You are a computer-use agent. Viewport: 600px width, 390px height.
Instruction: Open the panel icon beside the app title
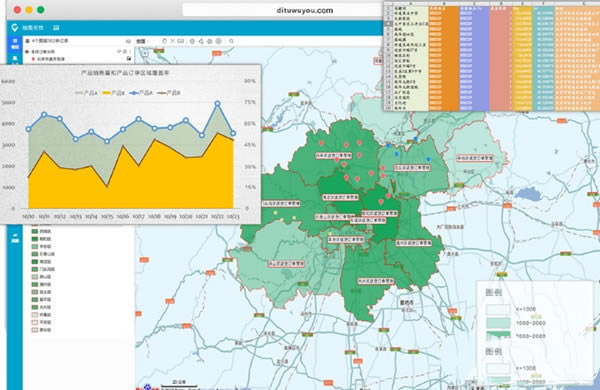coord(56,28)
